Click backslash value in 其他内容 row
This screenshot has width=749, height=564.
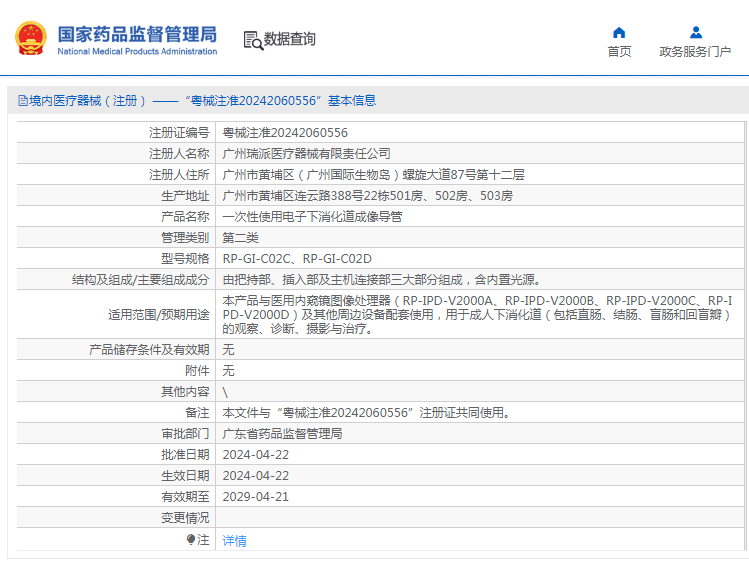coord(225,392)
